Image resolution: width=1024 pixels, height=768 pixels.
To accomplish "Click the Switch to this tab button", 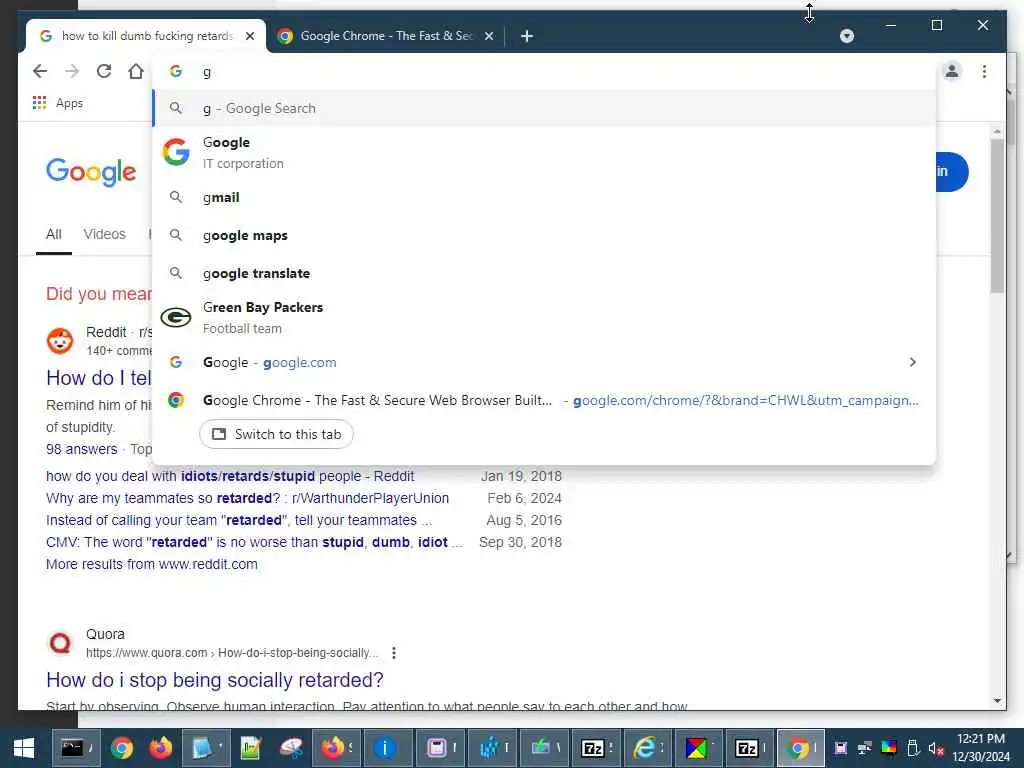I will (276, 434).
